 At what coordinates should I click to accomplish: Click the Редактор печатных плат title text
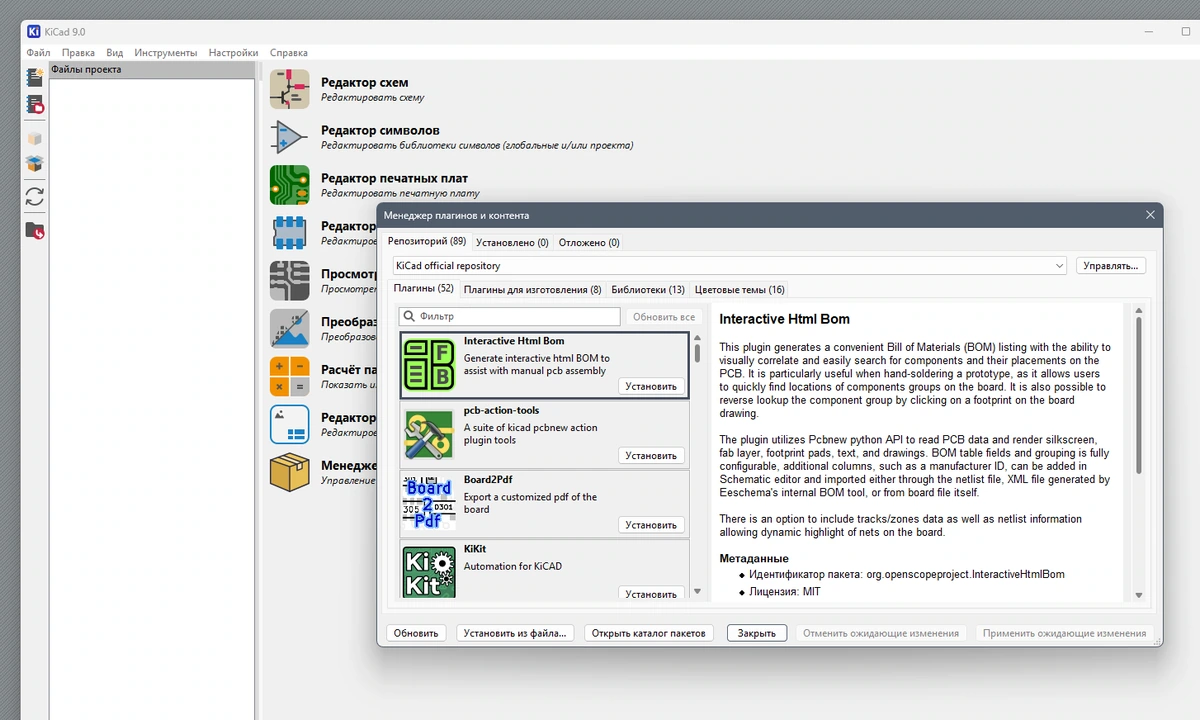pyautogui.click(x=394, y=178)
